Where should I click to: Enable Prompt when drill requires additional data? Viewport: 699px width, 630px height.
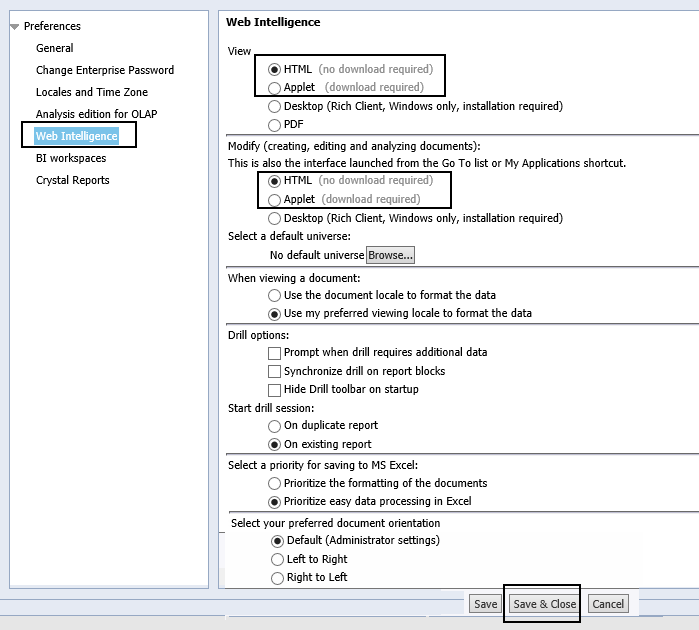pos(274,353)
